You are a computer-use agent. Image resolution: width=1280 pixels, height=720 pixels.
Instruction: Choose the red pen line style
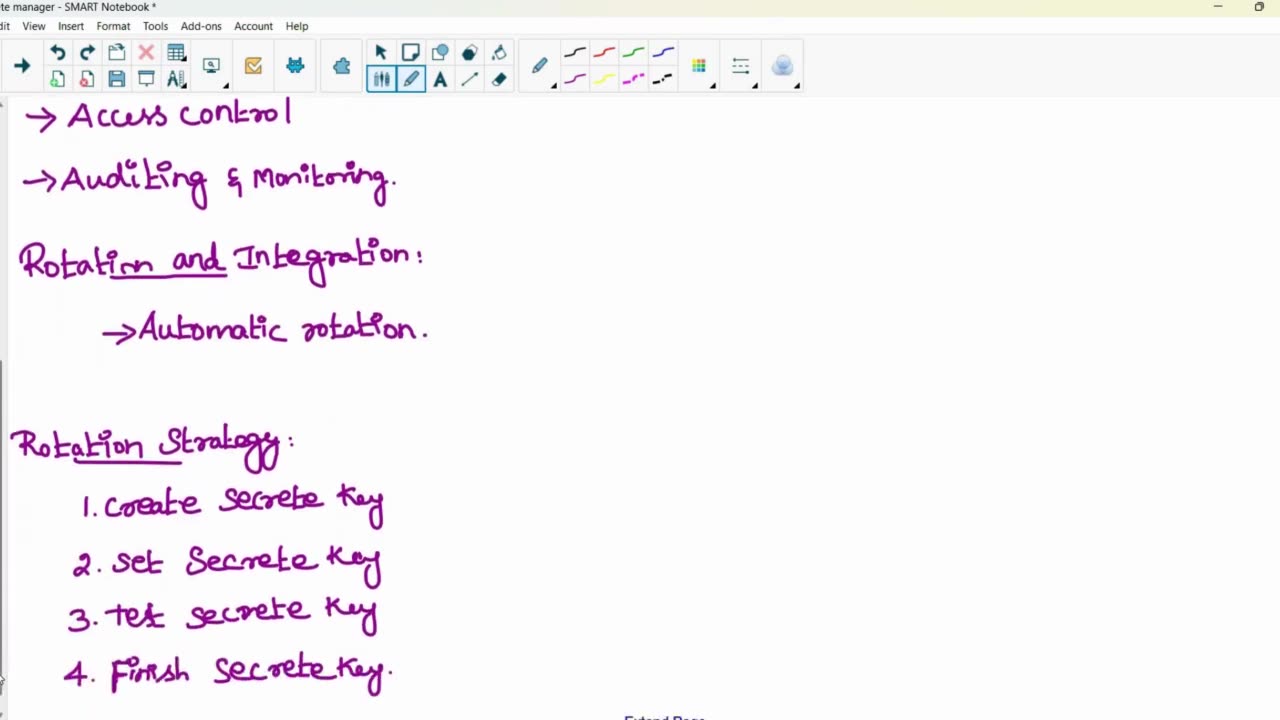pos(604,53)
